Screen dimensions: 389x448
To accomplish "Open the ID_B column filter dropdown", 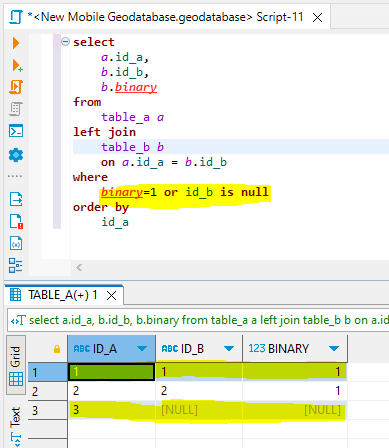I will pos(229,349).
